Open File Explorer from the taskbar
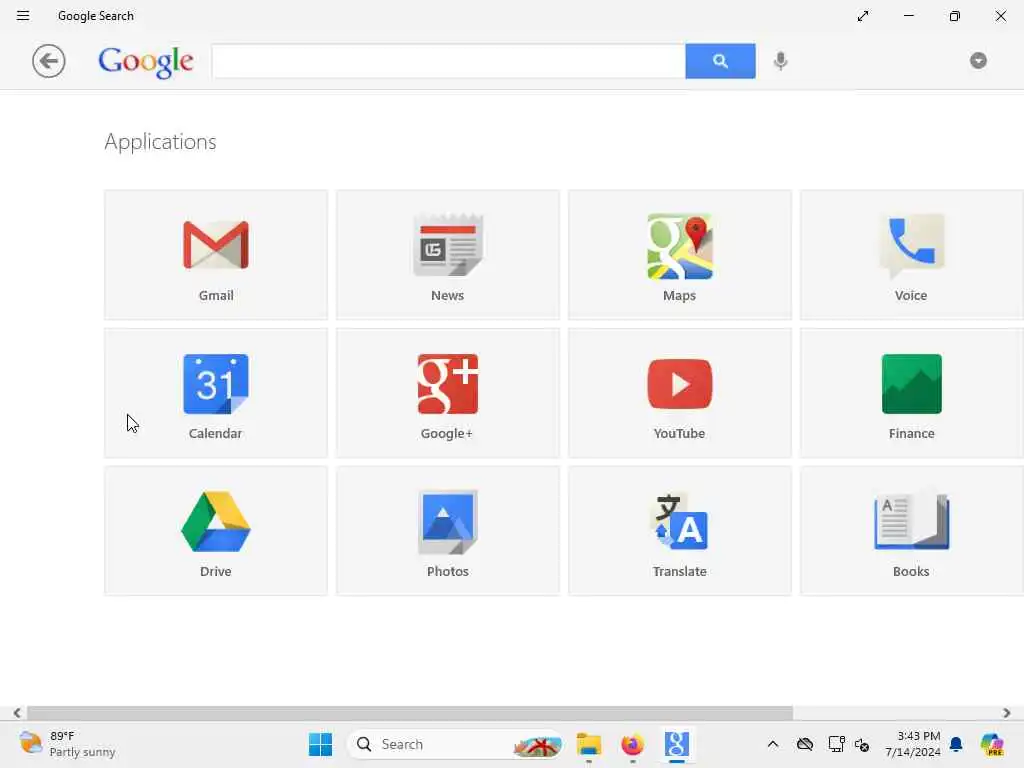 click(x=588, y=744)
